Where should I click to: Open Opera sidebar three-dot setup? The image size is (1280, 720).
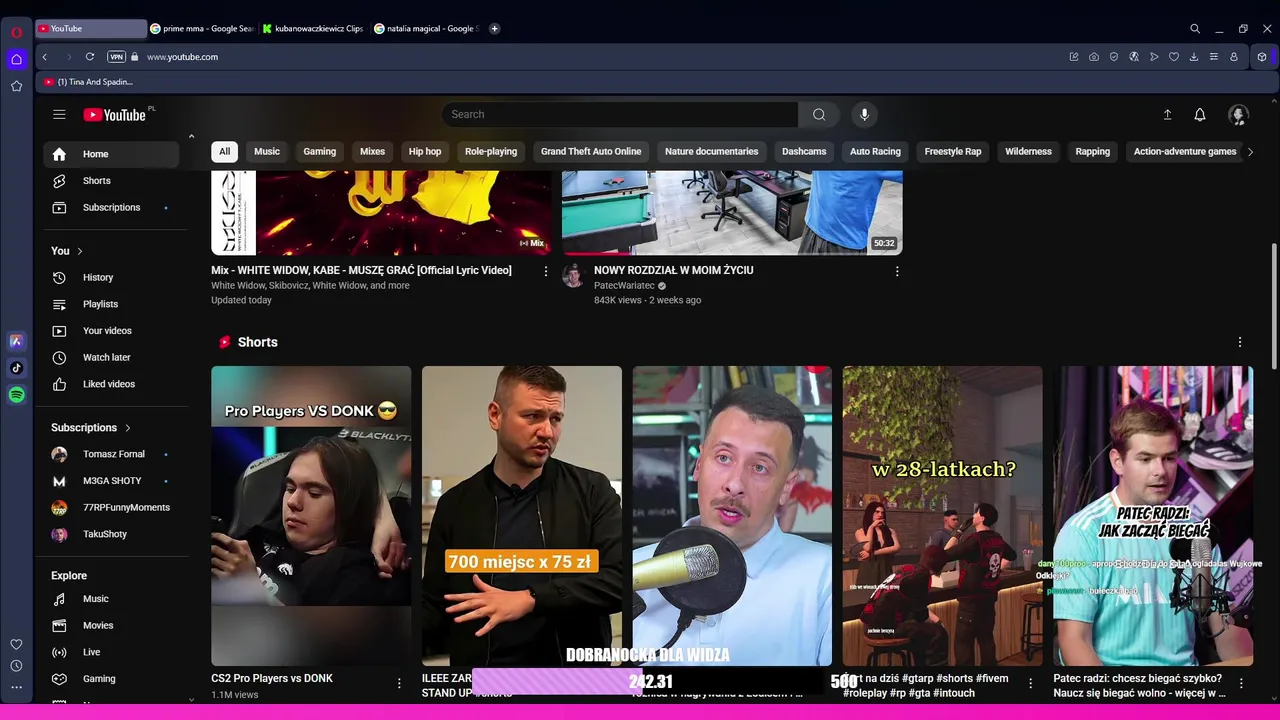16,688
